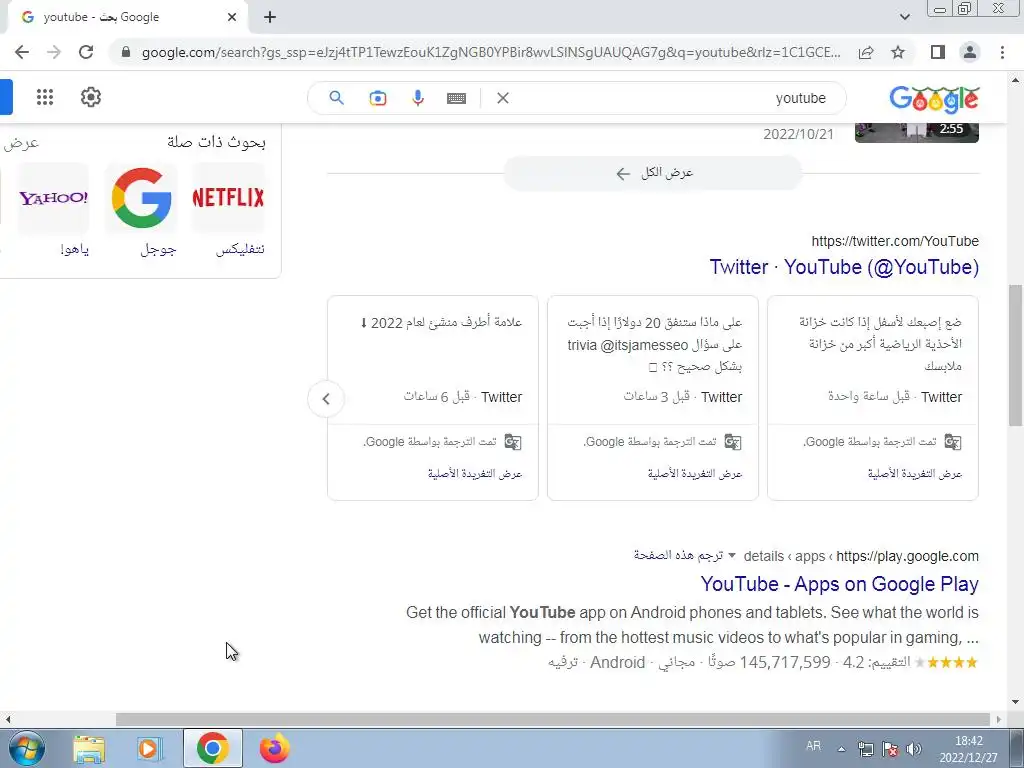Screen dimensions: 1024x768
Task: Search by image with camera icon
Action: pyautogui.click(x=377, y=98)
